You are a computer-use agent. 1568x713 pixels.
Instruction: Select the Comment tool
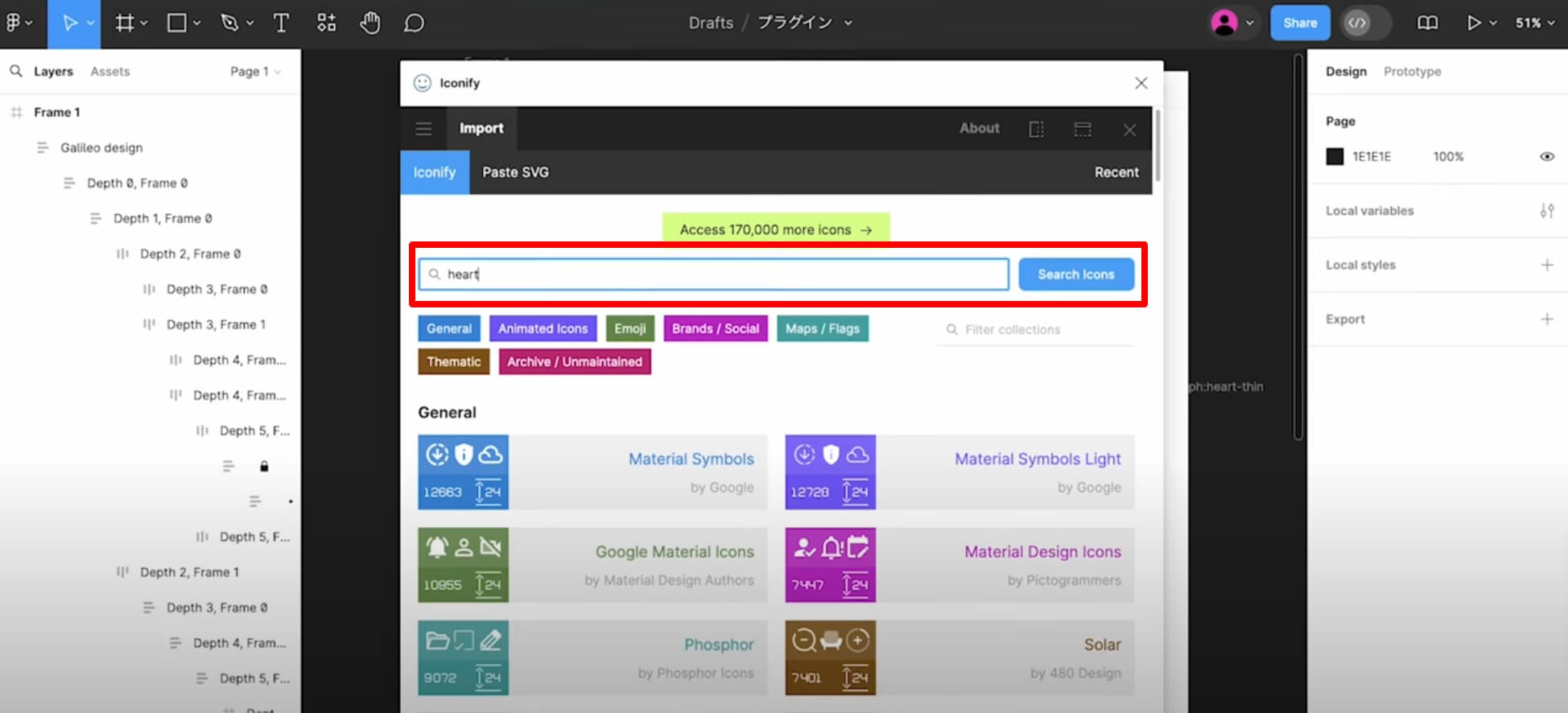(414, 23)
